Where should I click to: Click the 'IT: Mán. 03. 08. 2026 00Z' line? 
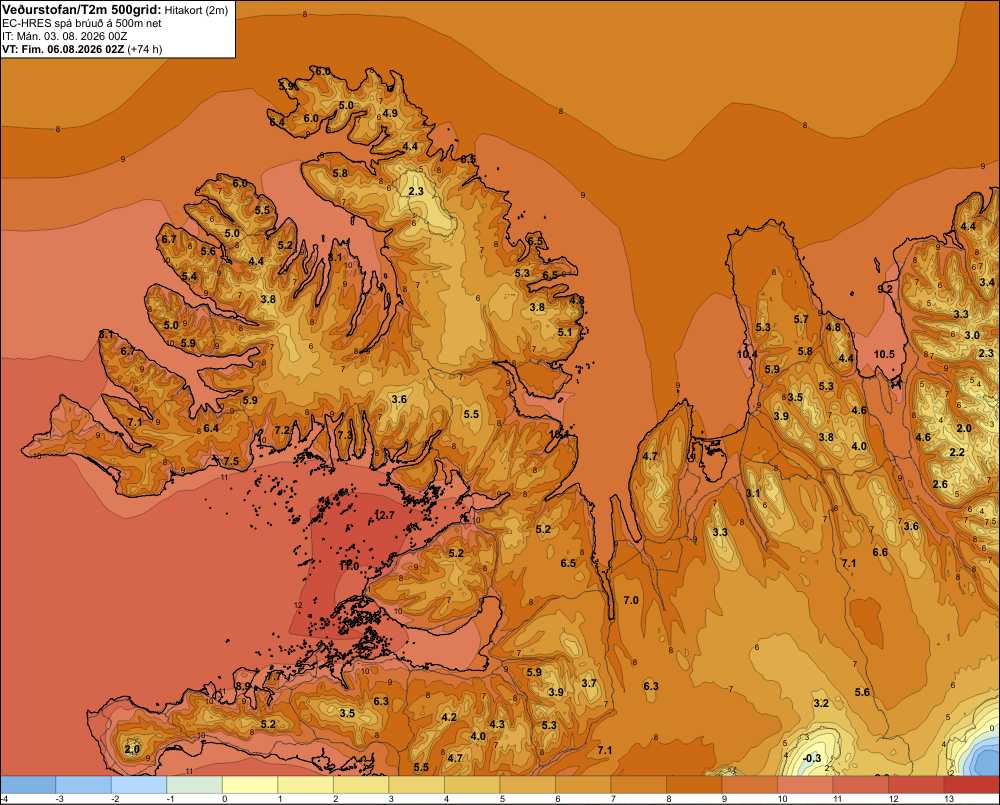[62, 36]
